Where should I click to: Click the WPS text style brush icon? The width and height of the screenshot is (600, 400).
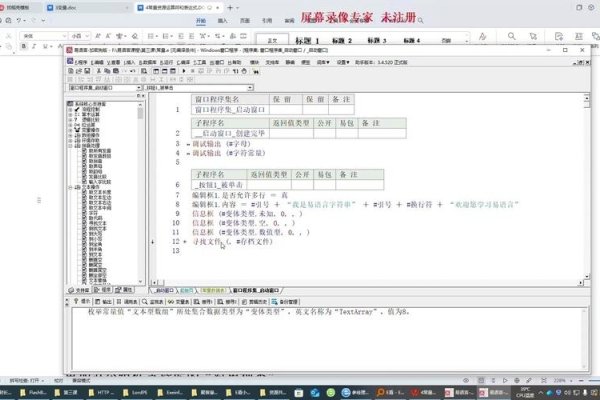483,36
